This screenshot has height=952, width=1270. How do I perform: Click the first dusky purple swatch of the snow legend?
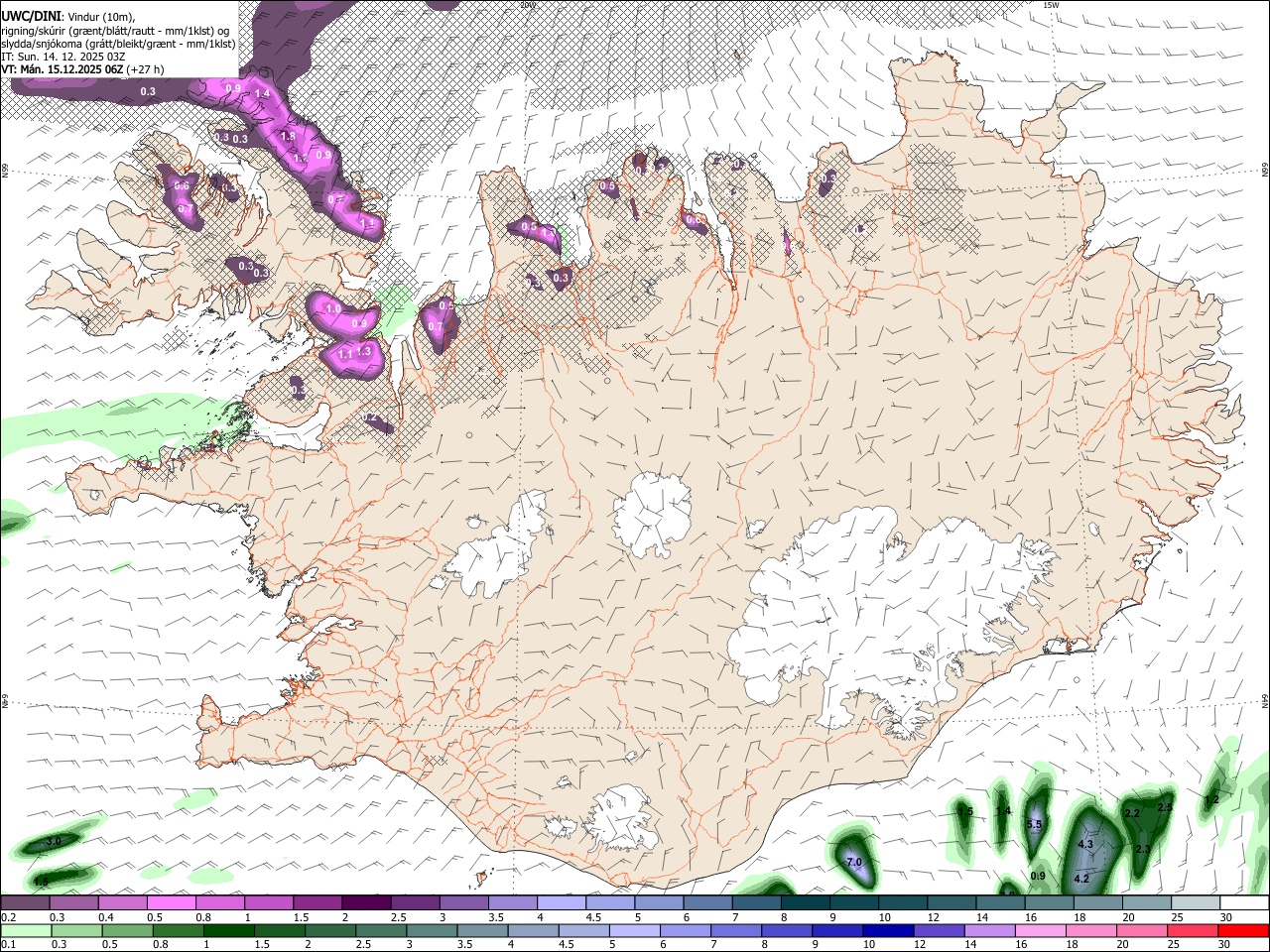pyautogui.click(x=26, y=902)
